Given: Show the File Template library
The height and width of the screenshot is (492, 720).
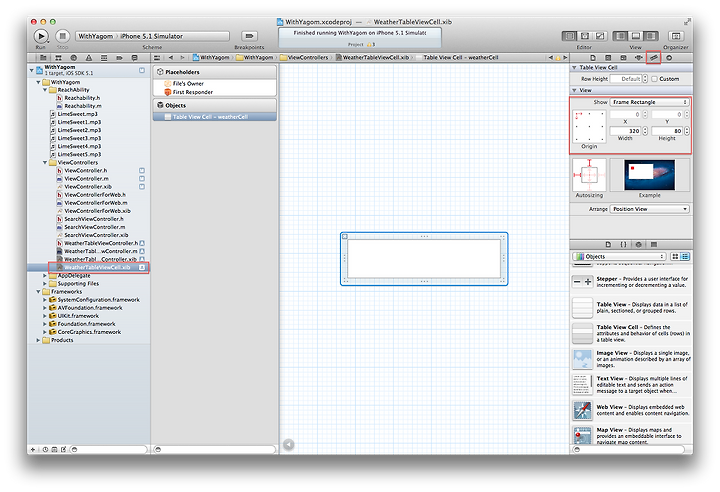Looking at the screenshot, I should 608,244.
